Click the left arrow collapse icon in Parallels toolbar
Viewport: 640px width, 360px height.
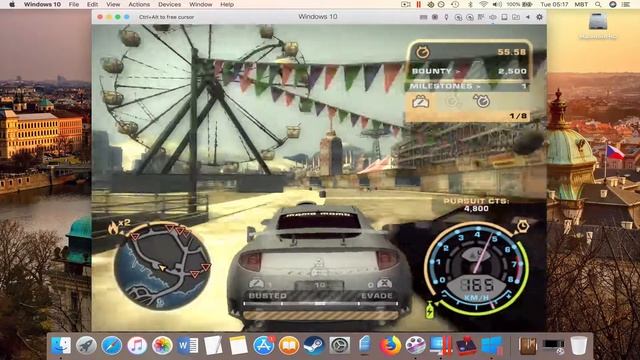click(527, 17)
